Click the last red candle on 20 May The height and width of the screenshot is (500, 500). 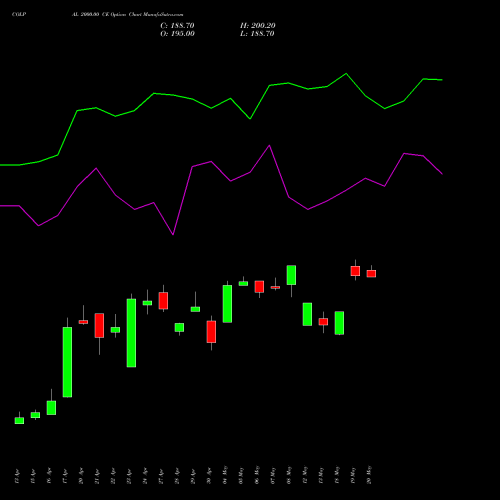tap(371, 274)
